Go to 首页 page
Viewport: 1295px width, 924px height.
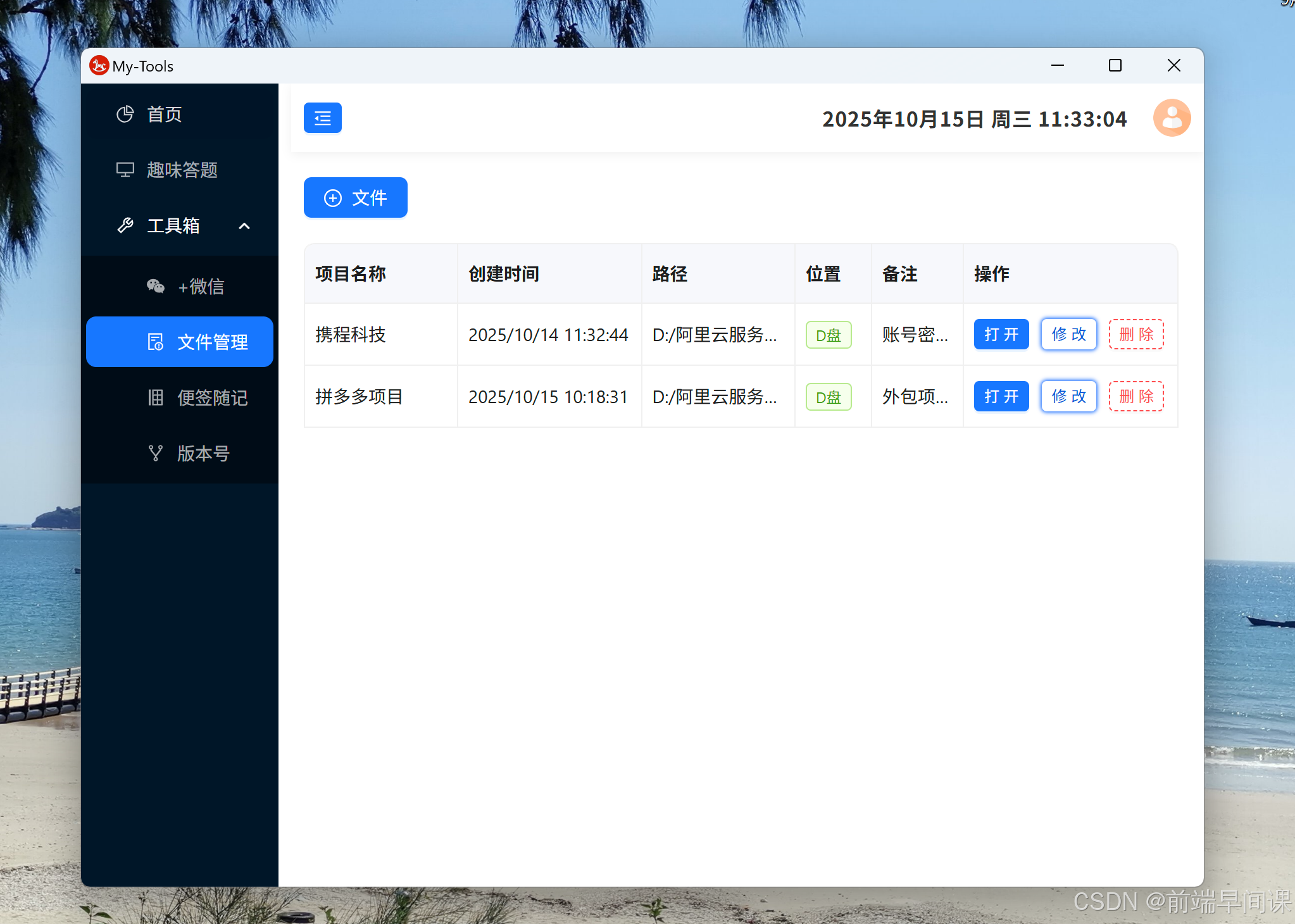(180, 115)
